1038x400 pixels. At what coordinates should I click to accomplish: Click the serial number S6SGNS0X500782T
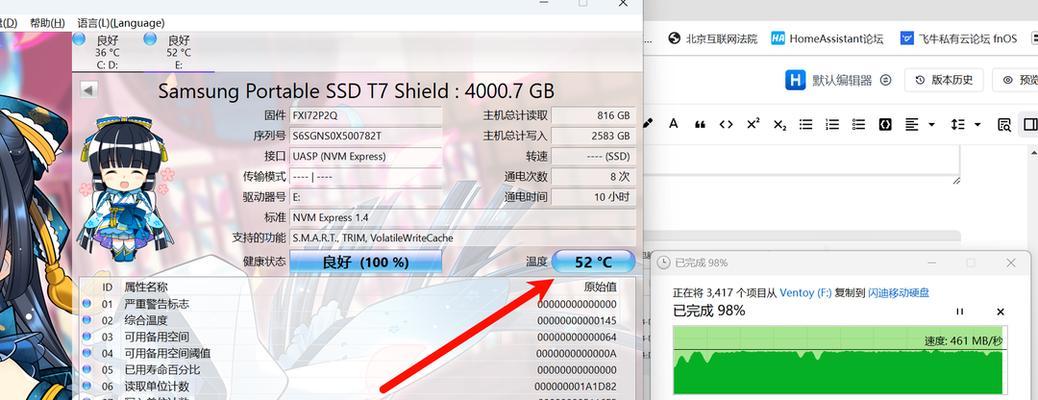pos(366,136)
